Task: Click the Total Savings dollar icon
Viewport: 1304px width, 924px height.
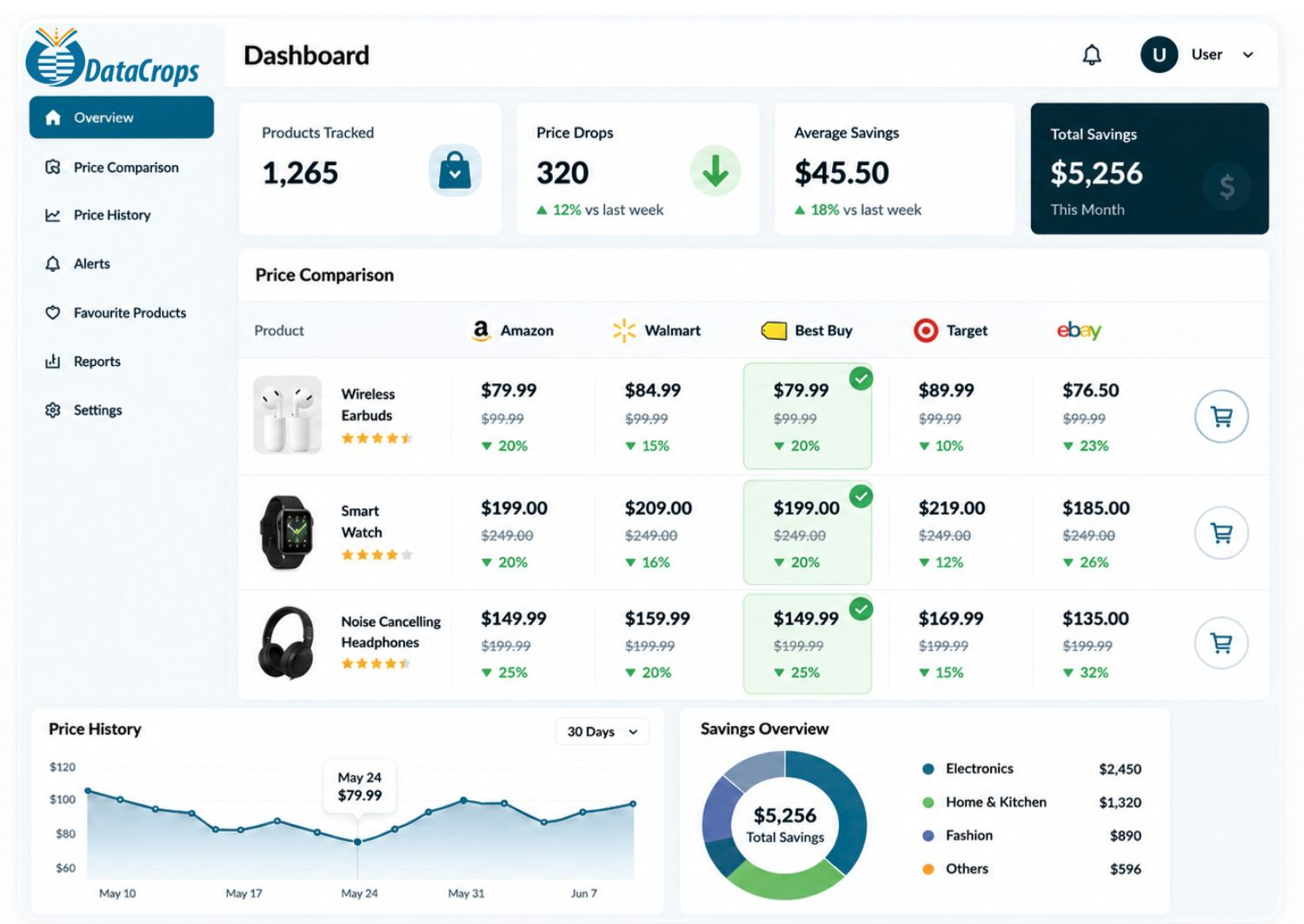Action: (1227, 186)
